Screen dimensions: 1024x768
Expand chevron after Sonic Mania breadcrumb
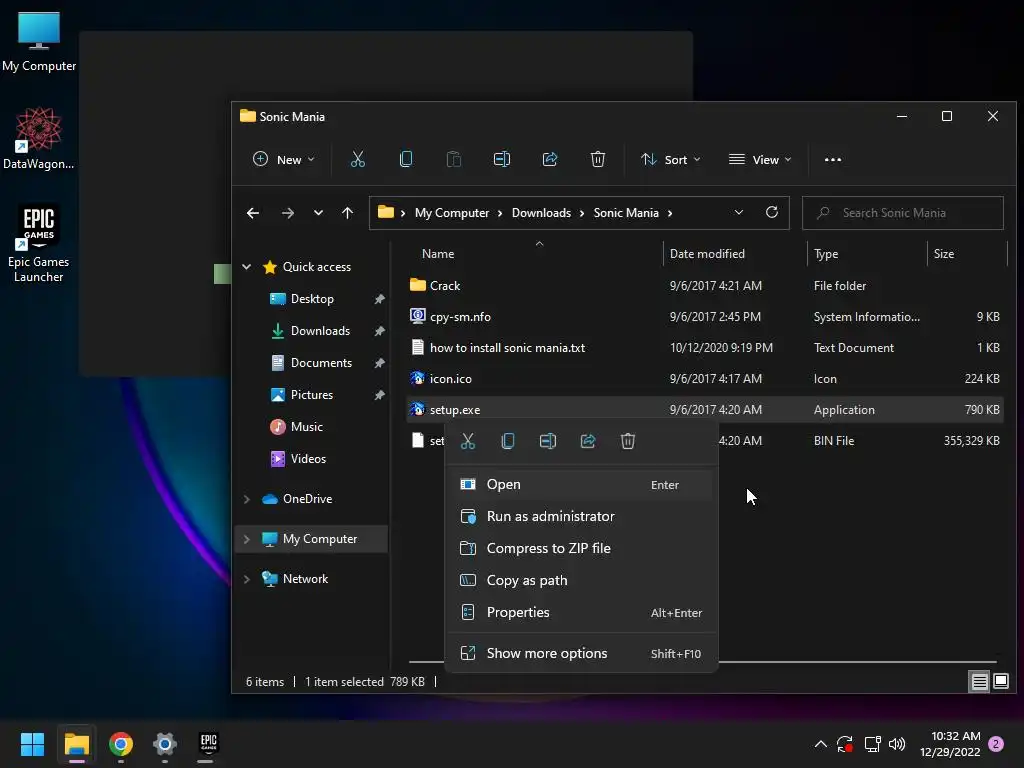pos(670,213)
